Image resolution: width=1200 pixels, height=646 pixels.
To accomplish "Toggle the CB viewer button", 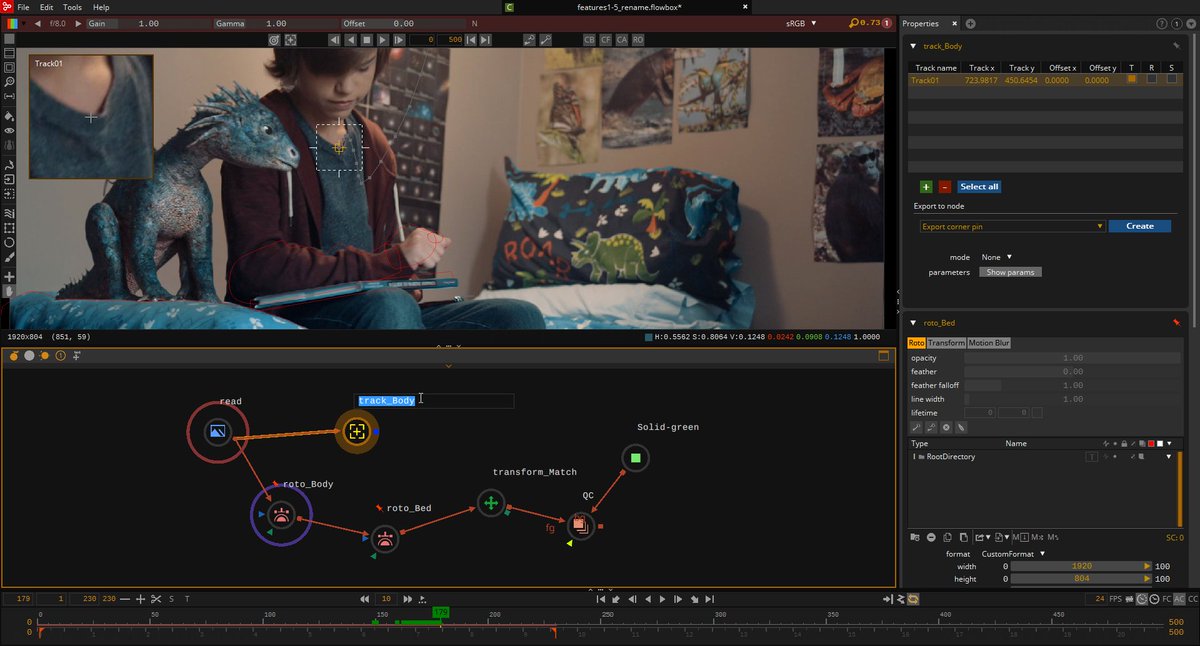I will 589,40.
